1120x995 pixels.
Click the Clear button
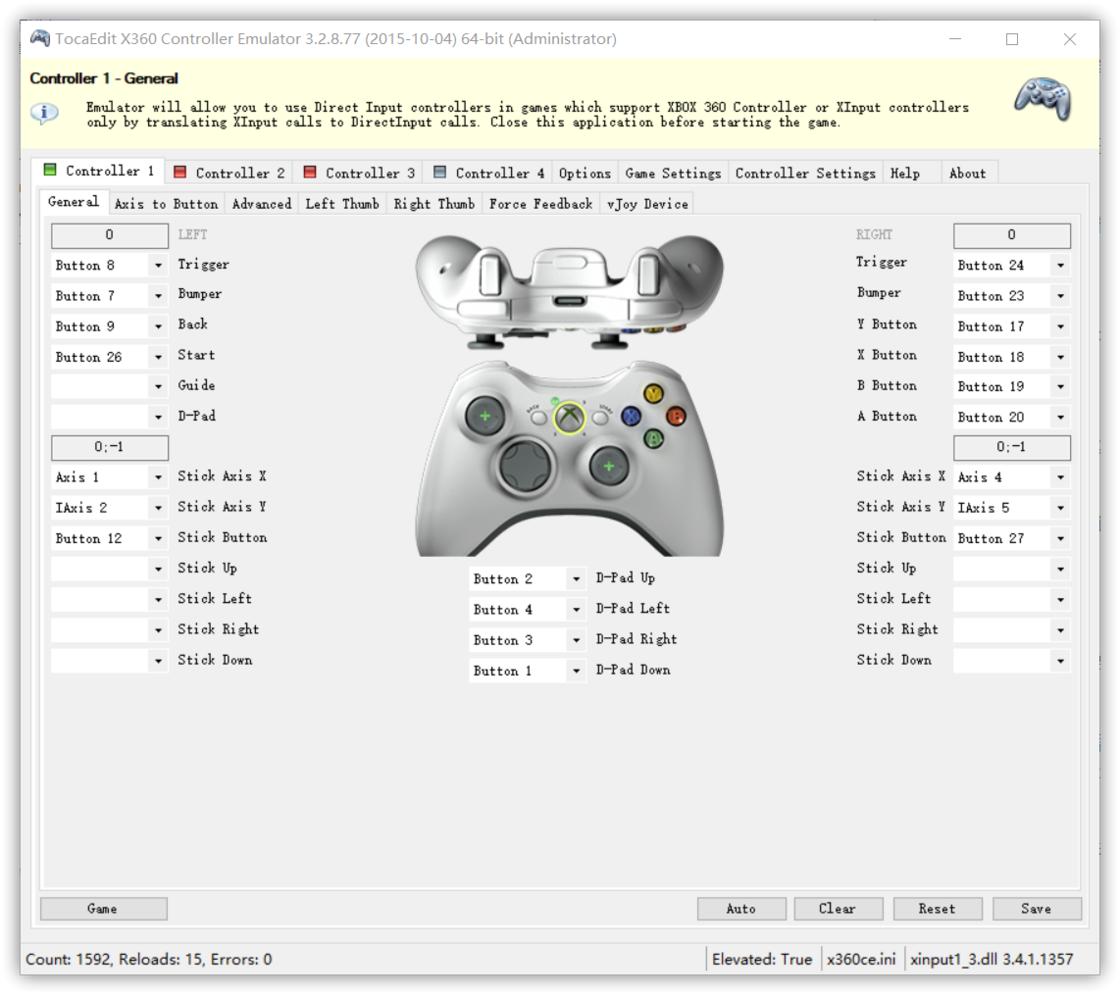click(838, 909)
